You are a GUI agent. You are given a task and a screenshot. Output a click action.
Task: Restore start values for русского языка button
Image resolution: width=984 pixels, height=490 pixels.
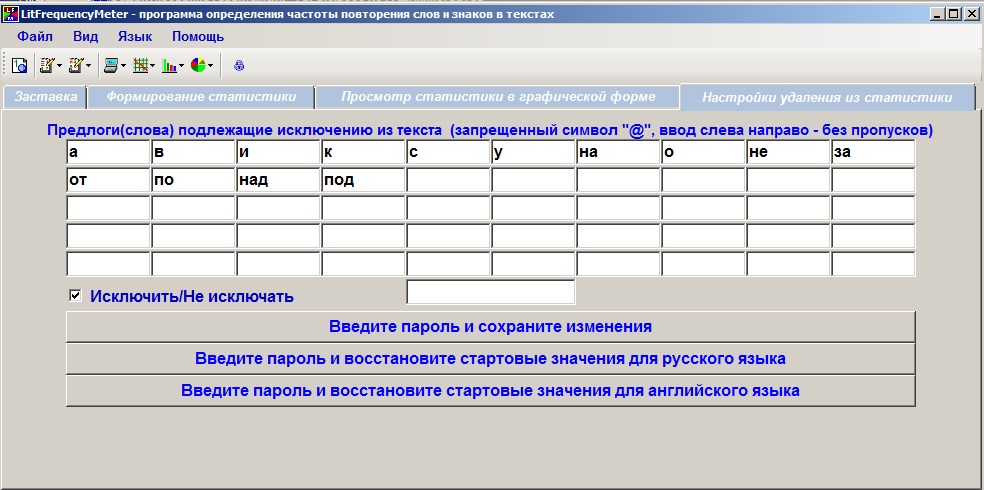point(491,359)
